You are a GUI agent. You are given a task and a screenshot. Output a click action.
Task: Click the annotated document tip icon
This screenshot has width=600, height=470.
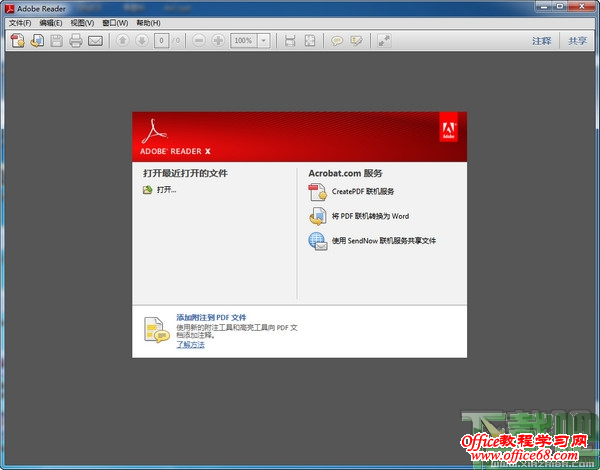coord(156,329)
